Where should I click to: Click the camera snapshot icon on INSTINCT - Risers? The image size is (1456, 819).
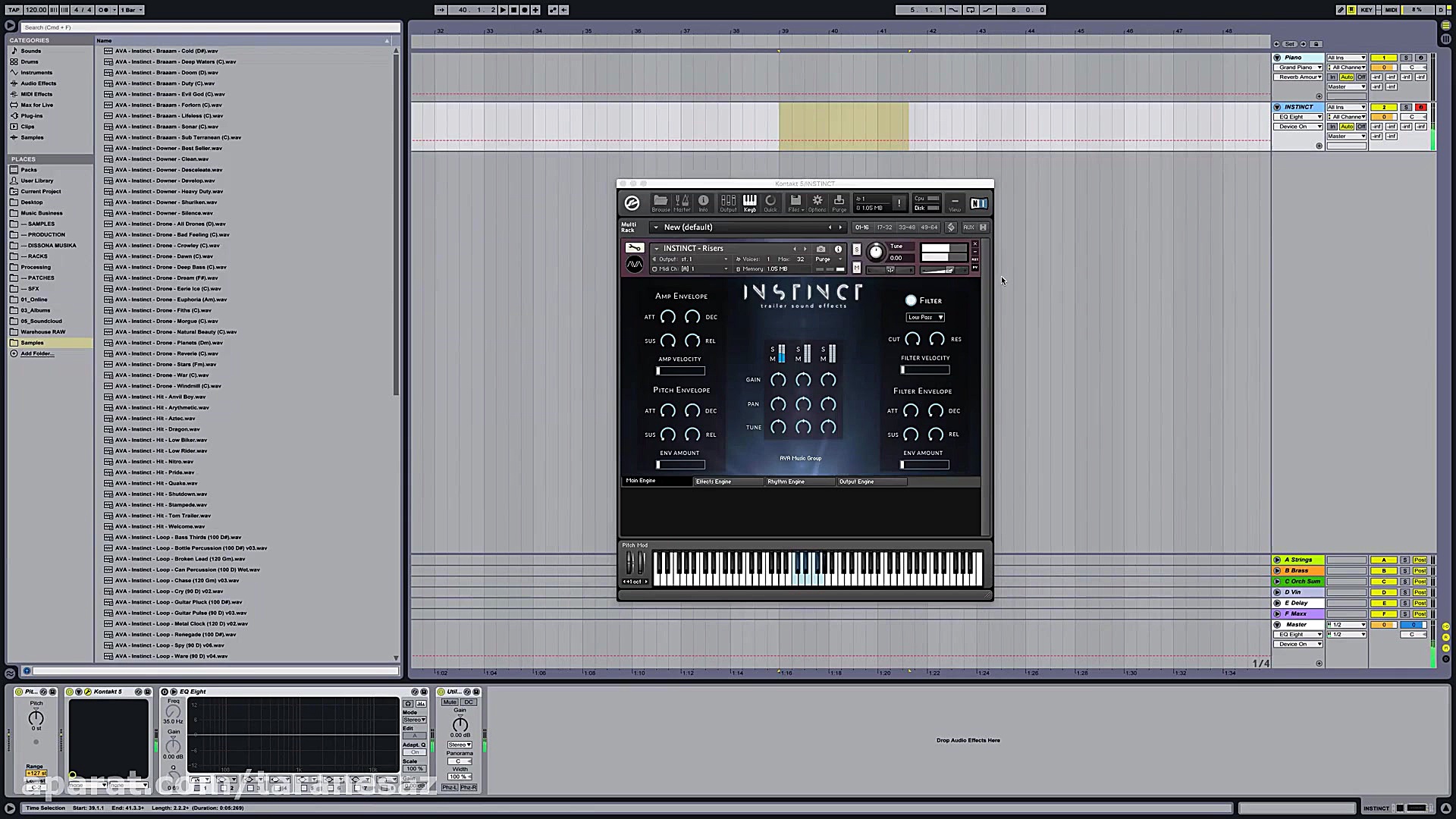(821, 249)
